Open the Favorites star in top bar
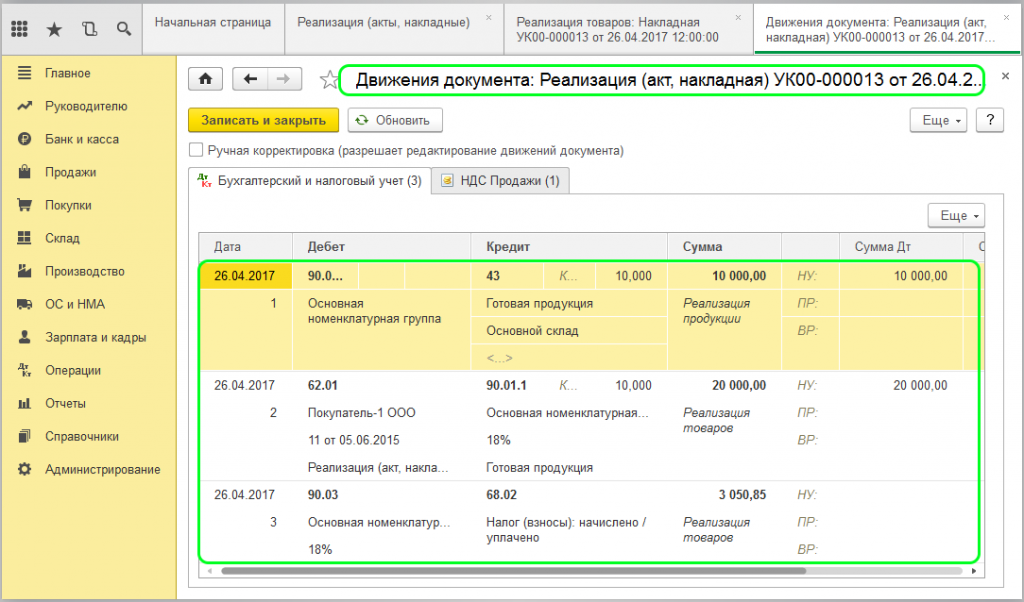The width and height of the screenshot is (1024, 602). [x=54, y=29]
